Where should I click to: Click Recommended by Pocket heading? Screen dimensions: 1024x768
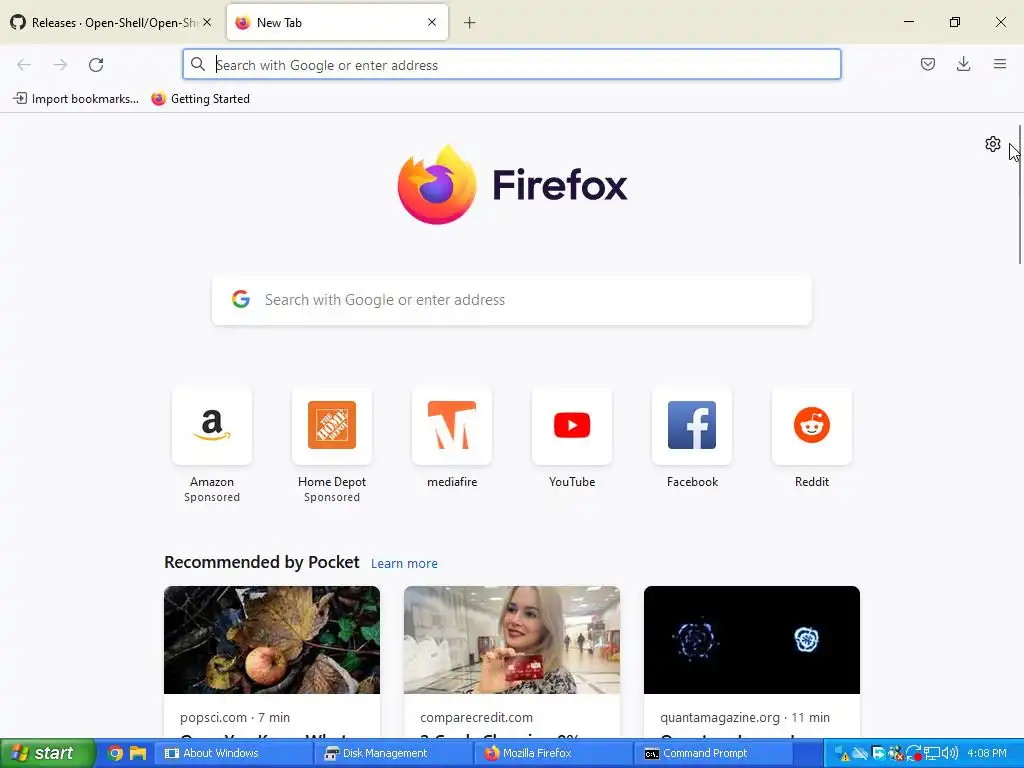(261, 562)
